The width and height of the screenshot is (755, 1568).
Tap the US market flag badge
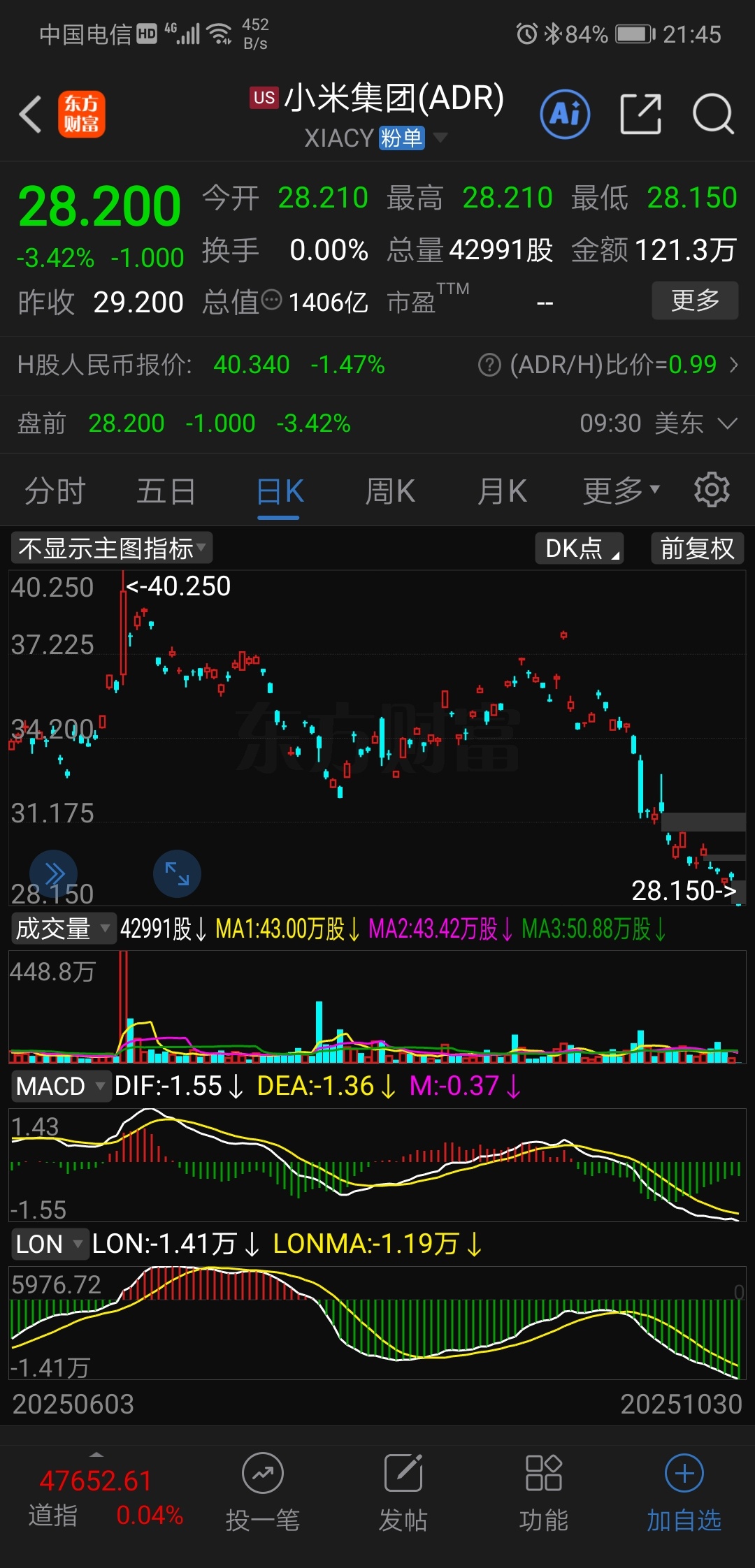click(264, 98)
